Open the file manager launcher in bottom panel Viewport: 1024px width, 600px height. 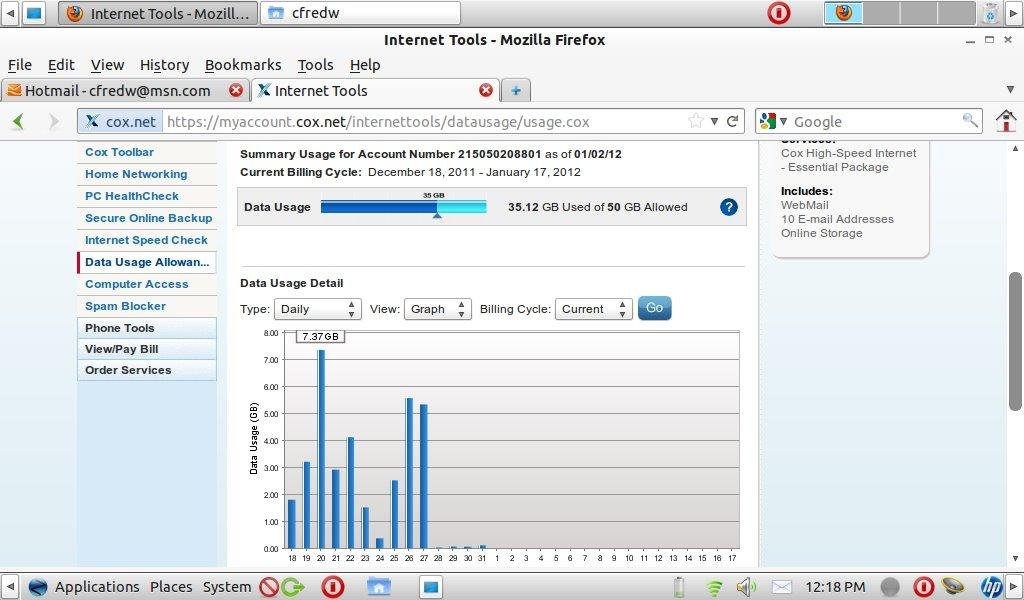379,587
